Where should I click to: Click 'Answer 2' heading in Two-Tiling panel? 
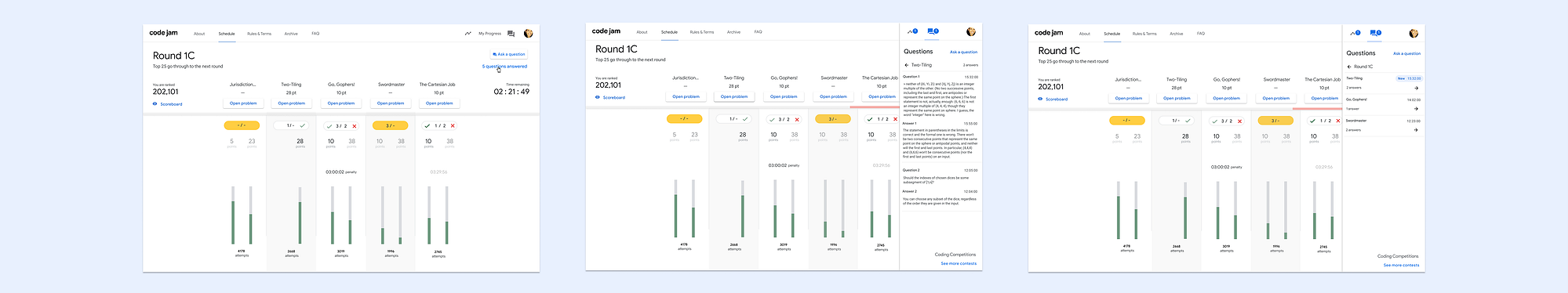[x=910, y=191]
